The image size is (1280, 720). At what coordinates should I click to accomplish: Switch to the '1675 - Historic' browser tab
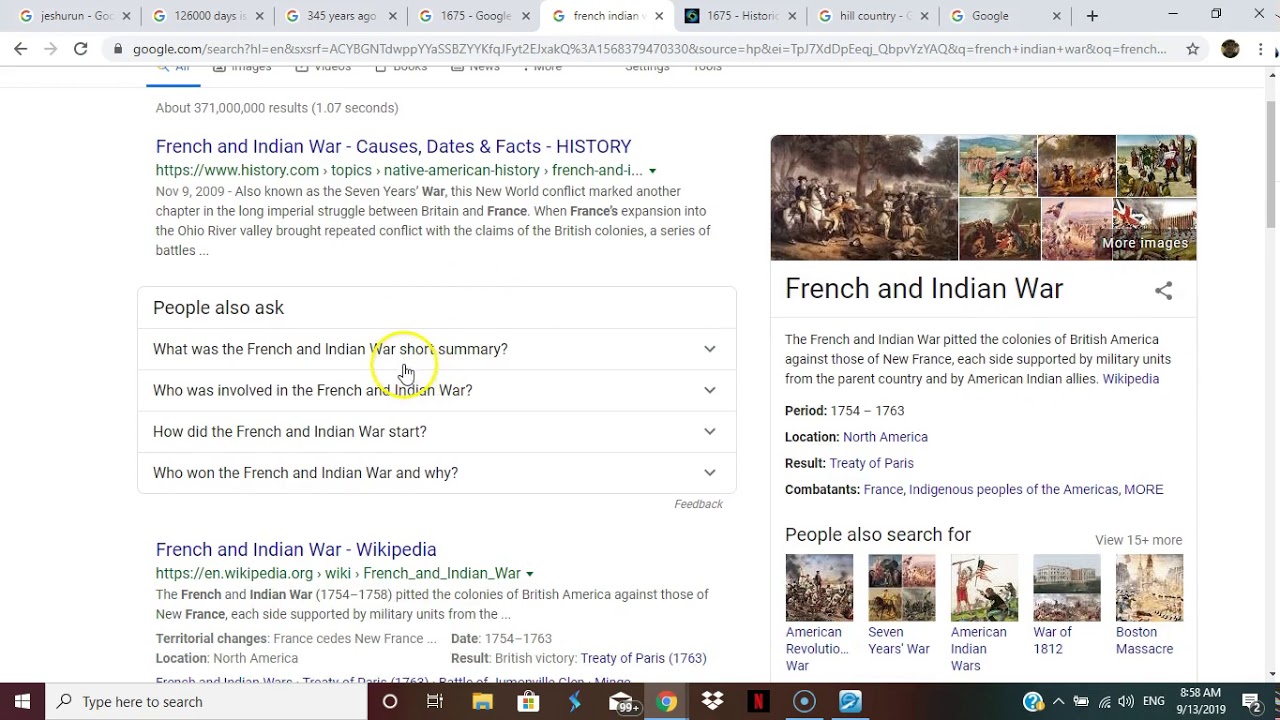740,16
